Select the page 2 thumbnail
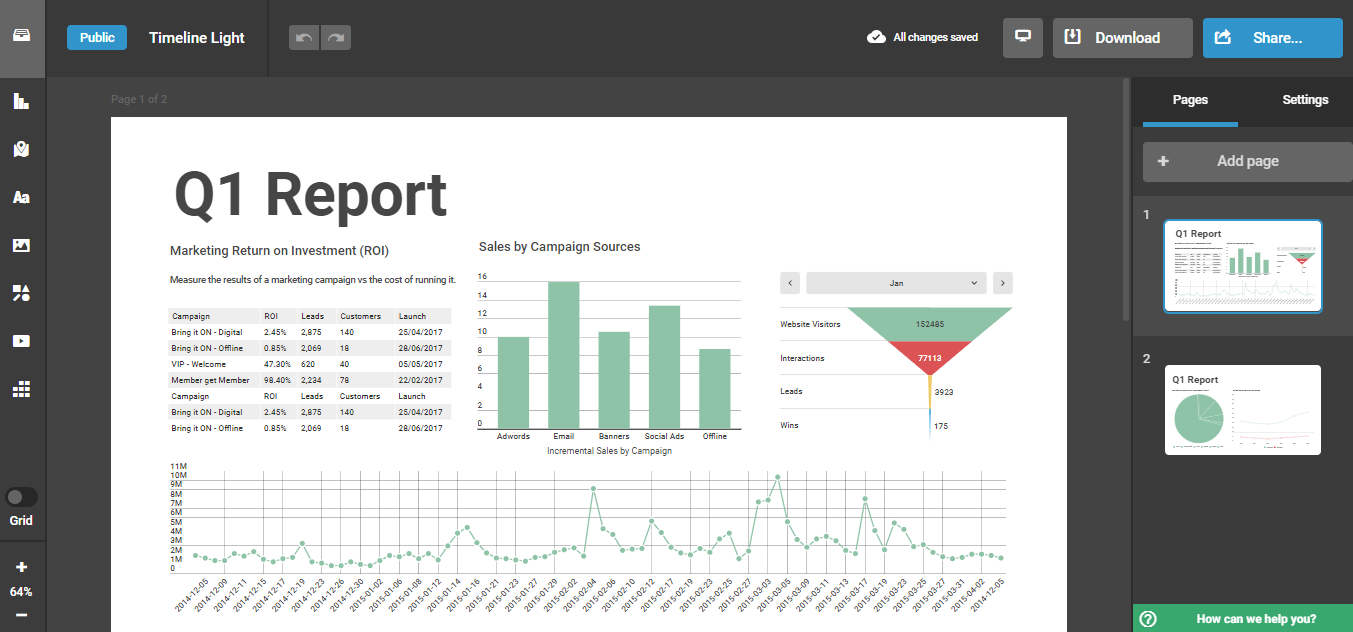Screen dimensions: 1353x632 (x=1242, y=410)
